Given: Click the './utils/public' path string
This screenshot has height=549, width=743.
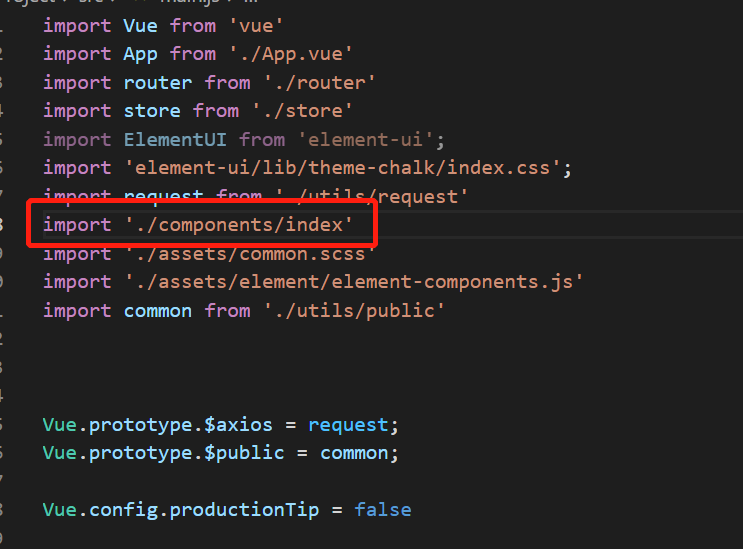Looking at the screenshot, I should 354,311.
